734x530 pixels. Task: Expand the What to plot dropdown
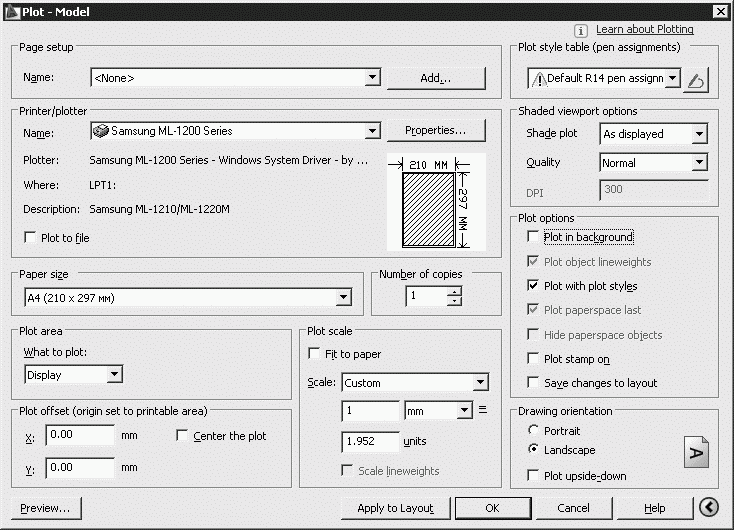(114, 375)
